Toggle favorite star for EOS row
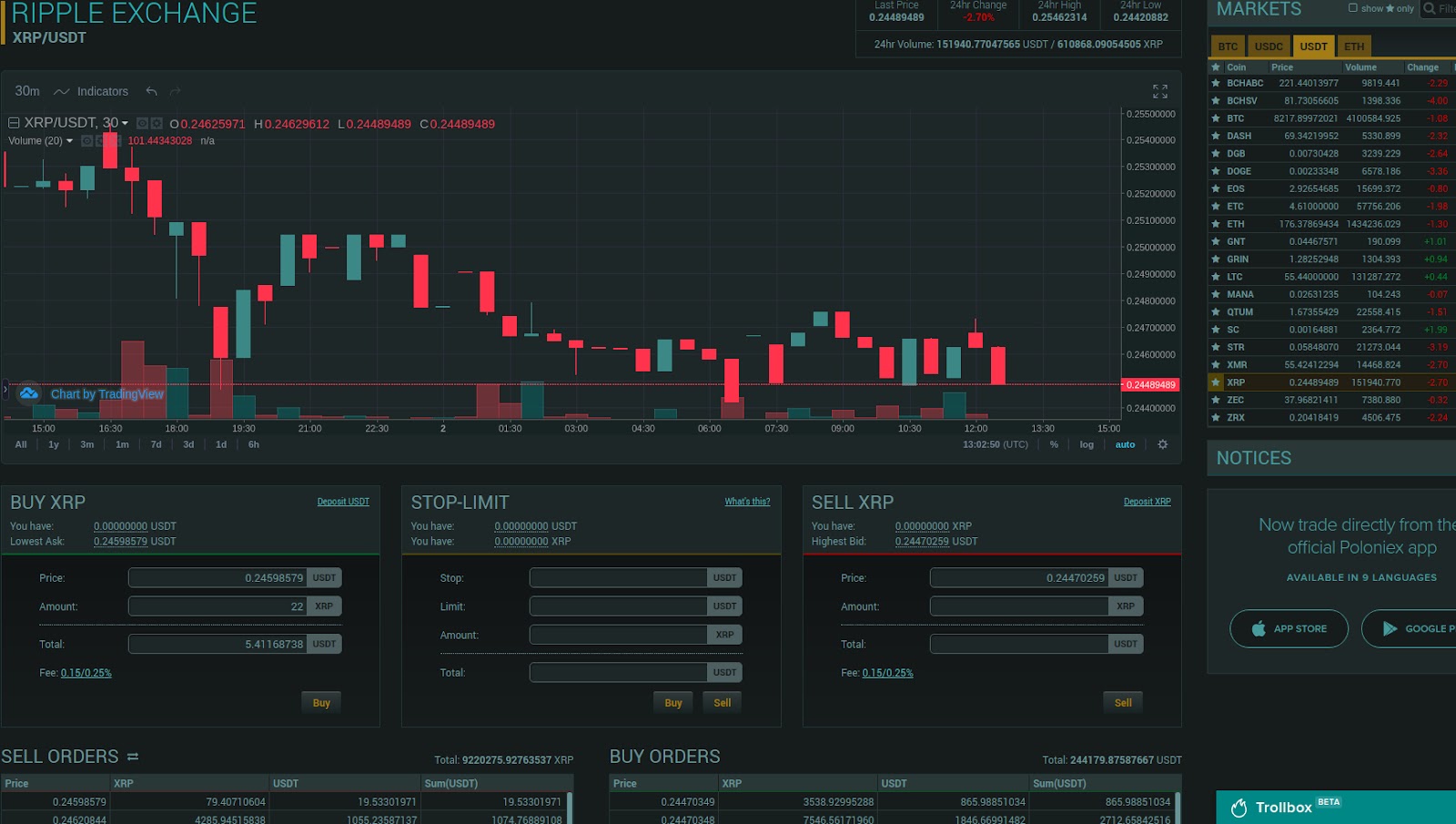The image size is (1456, 824). [x=1216, y=188]
